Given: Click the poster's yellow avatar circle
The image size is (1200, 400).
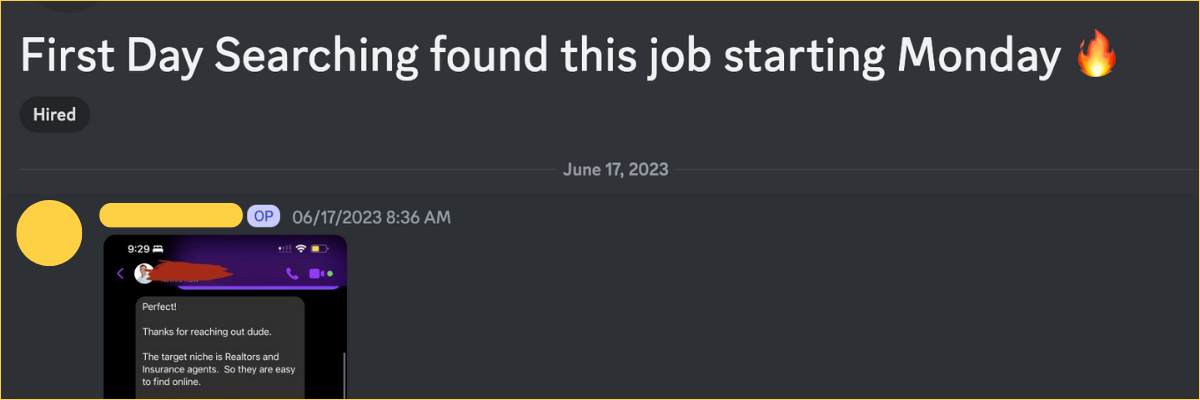Looking at the screenshot, I should 50,233.
